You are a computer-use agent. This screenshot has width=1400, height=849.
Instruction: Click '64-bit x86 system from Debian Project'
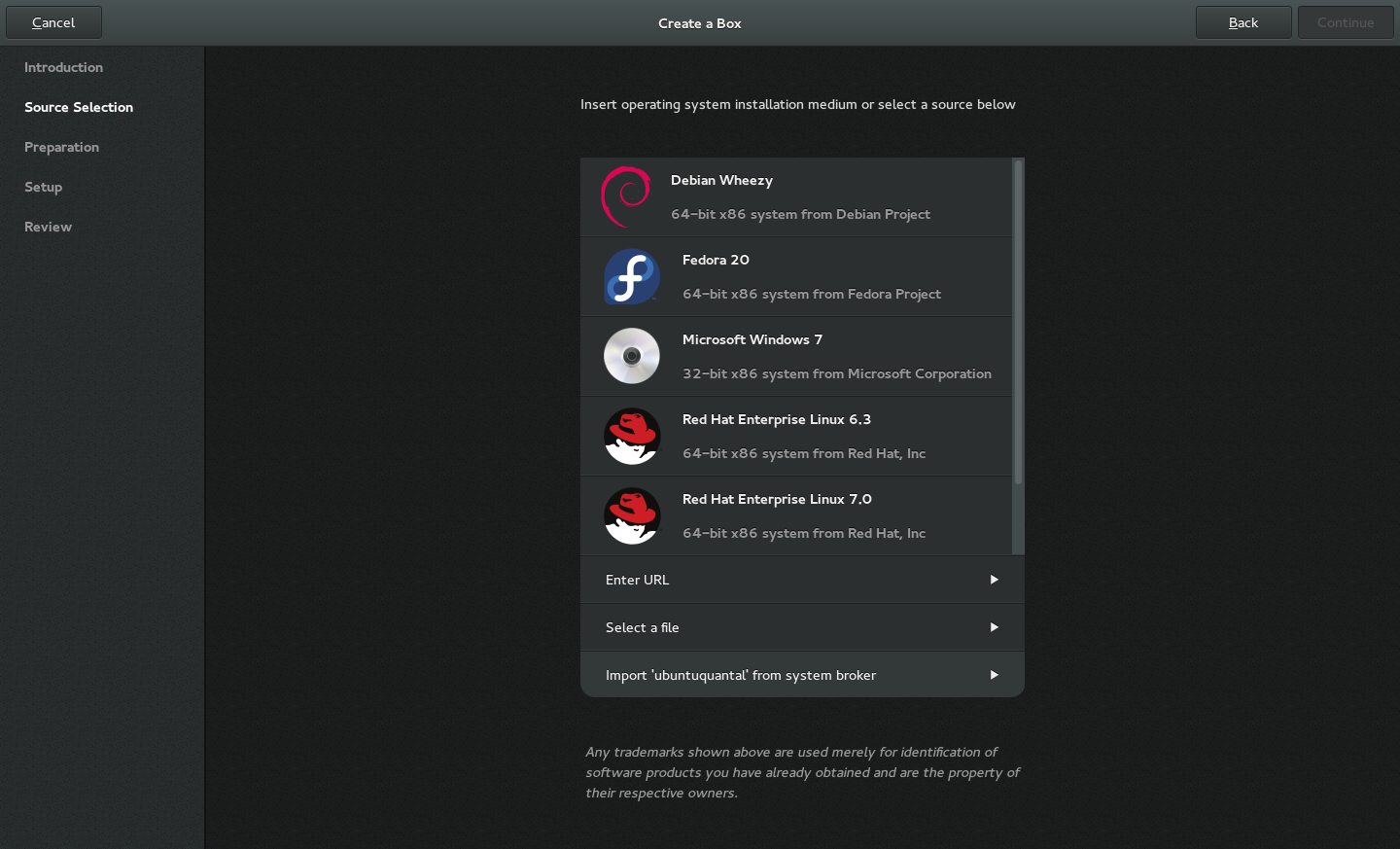point(800,214)
